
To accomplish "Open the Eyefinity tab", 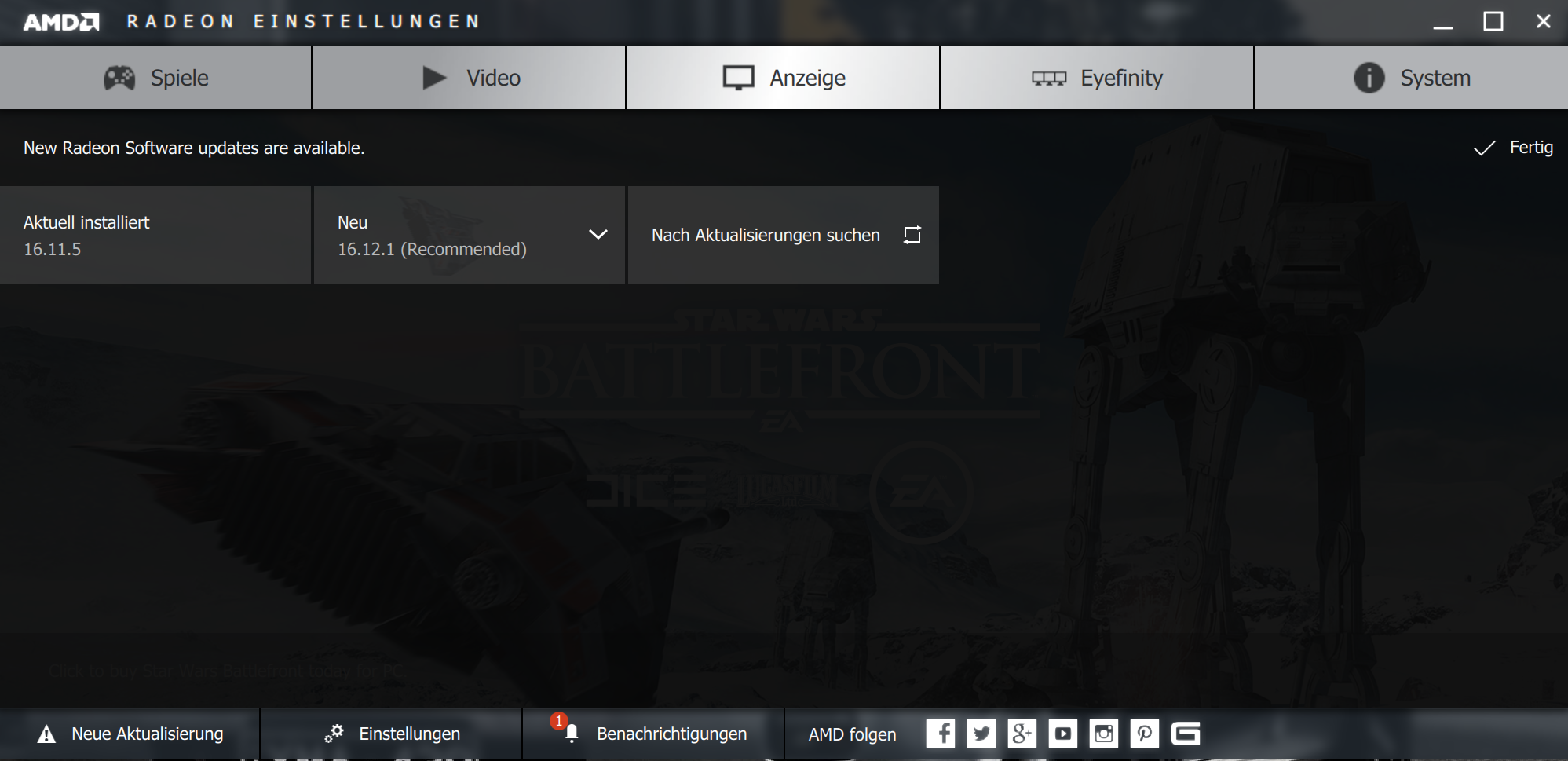I will [x=1097, y=78].
